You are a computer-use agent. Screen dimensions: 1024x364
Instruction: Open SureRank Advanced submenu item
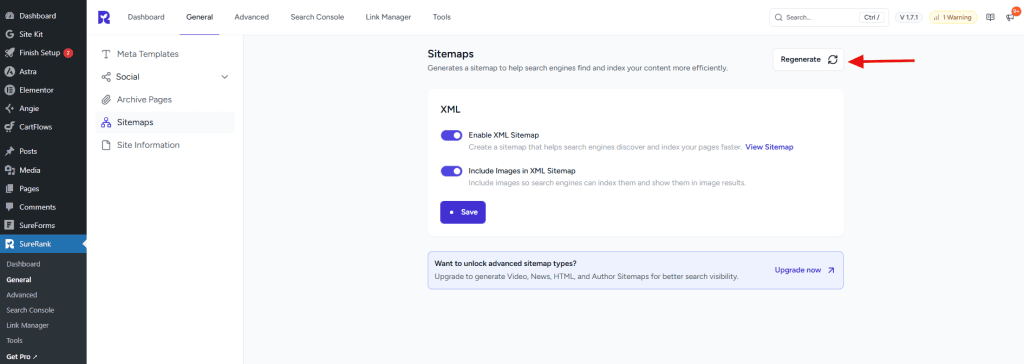point(22,295)
